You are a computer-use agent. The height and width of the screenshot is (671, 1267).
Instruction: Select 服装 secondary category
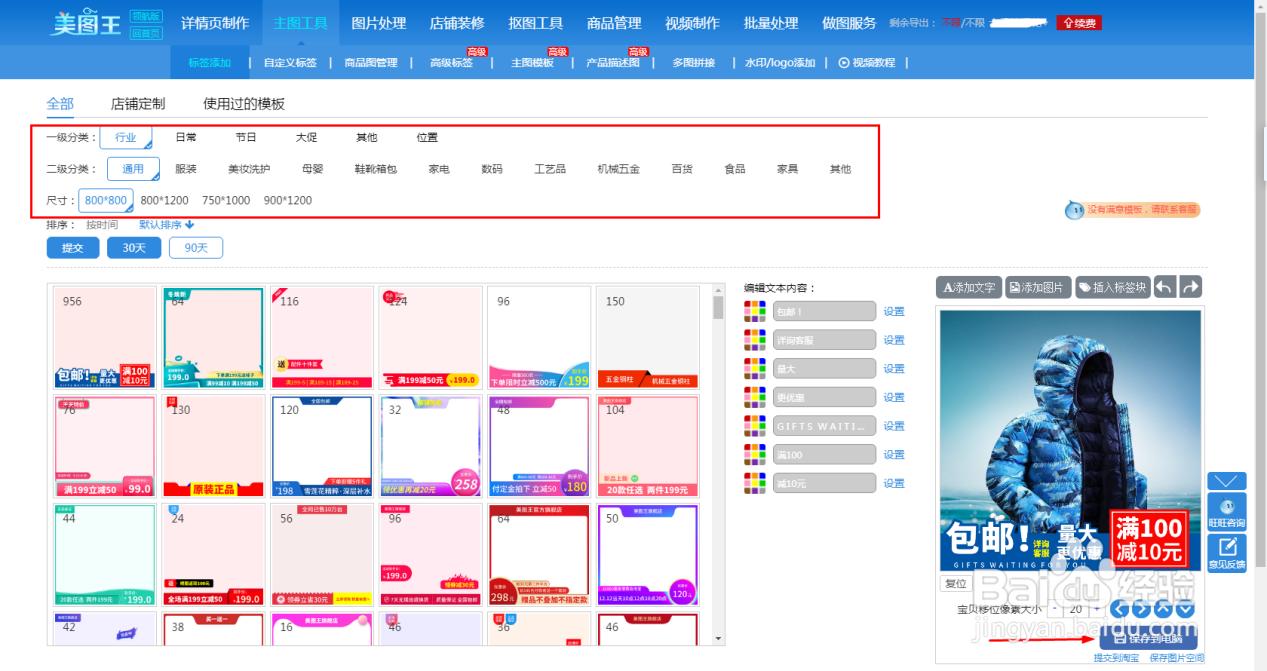click(186, 169)
